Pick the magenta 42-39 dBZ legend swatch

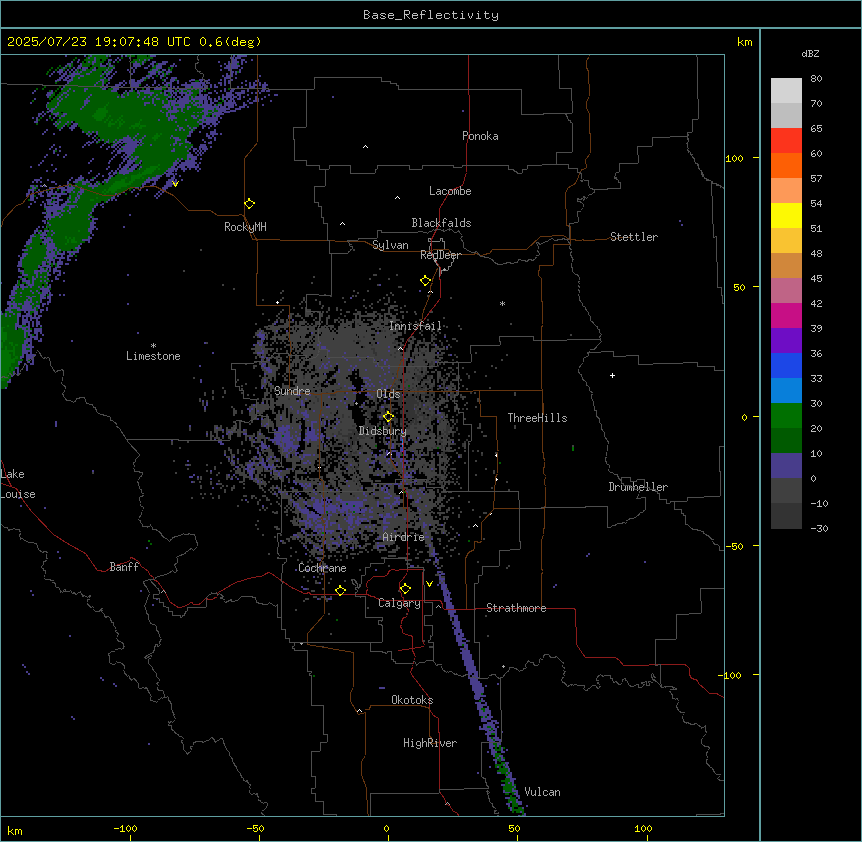click(x=786, y=315)
